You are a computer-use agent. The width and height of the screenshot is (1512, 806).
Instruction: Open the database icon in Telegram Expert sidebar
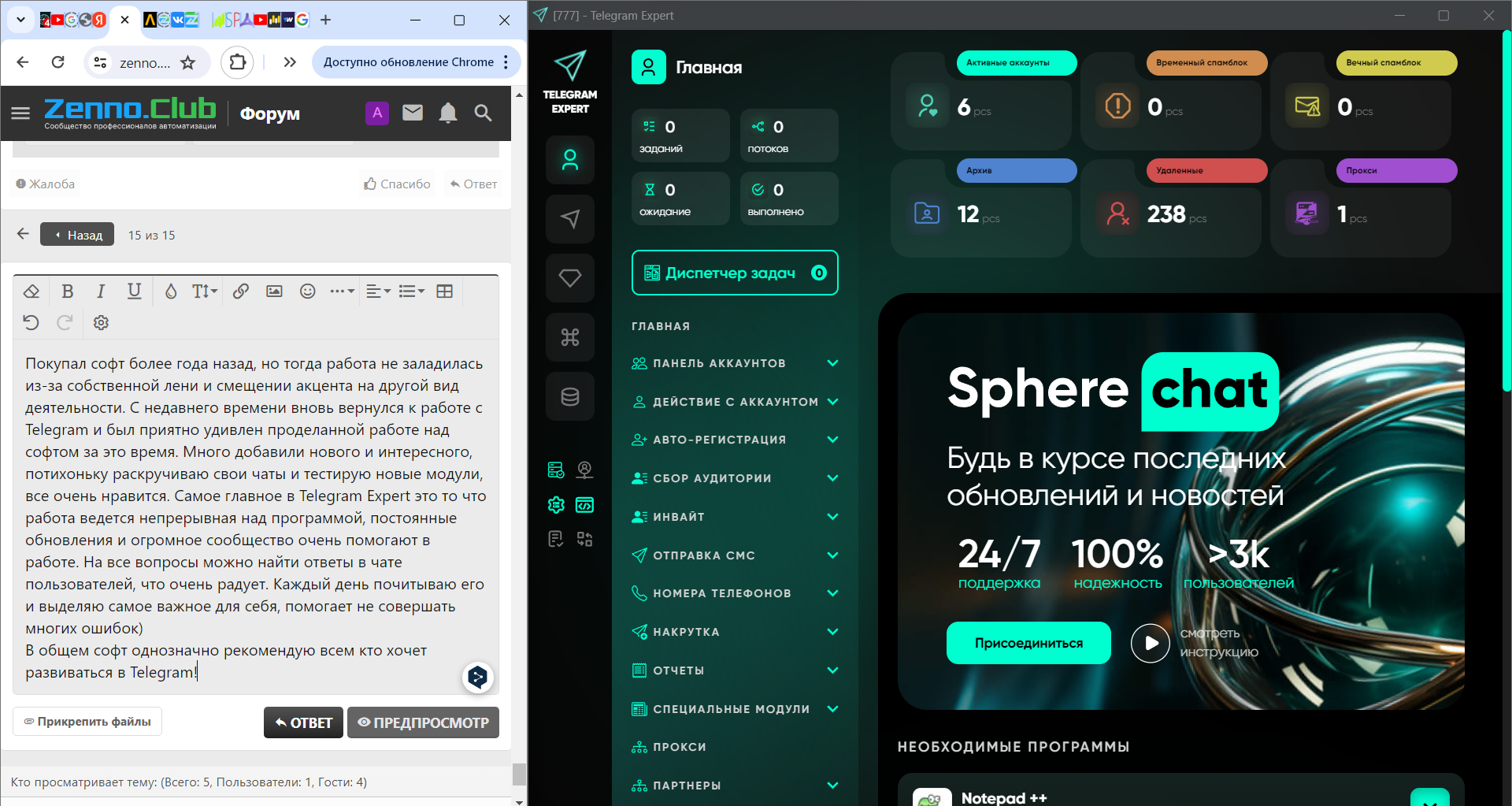click(570, 396)
